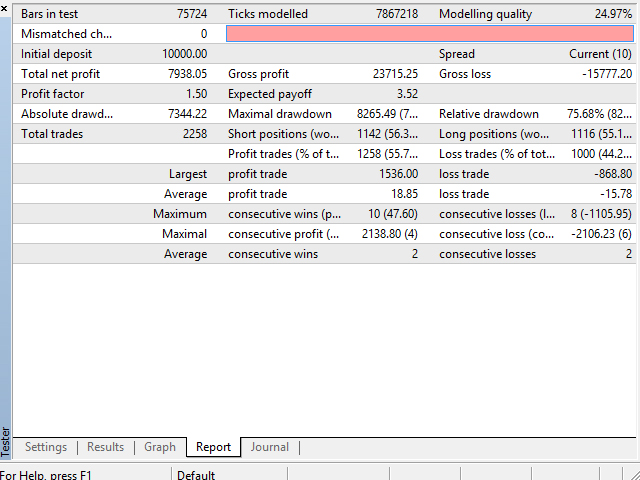This screenshot has width=640, height=480.
Task: Click the Total trades count 2258
Action: [x=194, y=134]
